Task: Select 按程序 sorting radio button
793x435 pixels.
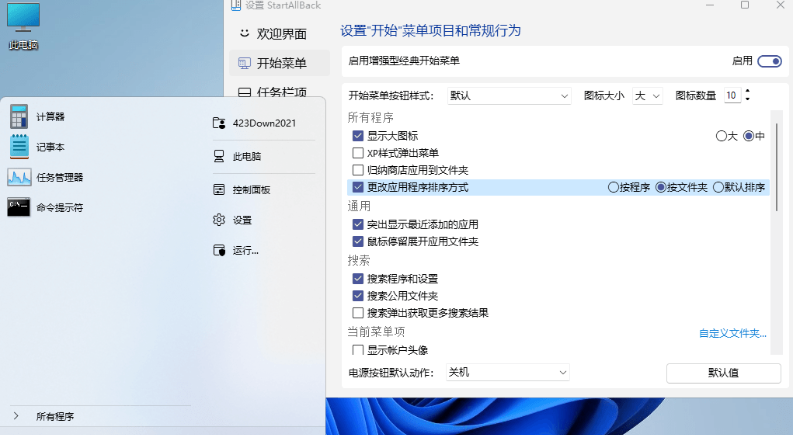Action: click(613, 188)
